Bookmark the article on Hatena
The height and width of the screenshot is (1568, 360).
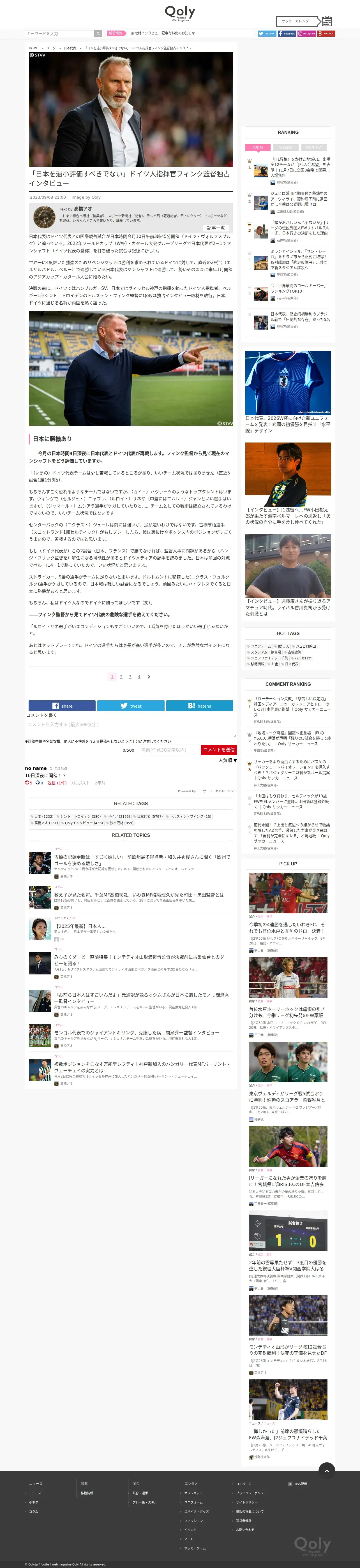click(x=200, y=705)
